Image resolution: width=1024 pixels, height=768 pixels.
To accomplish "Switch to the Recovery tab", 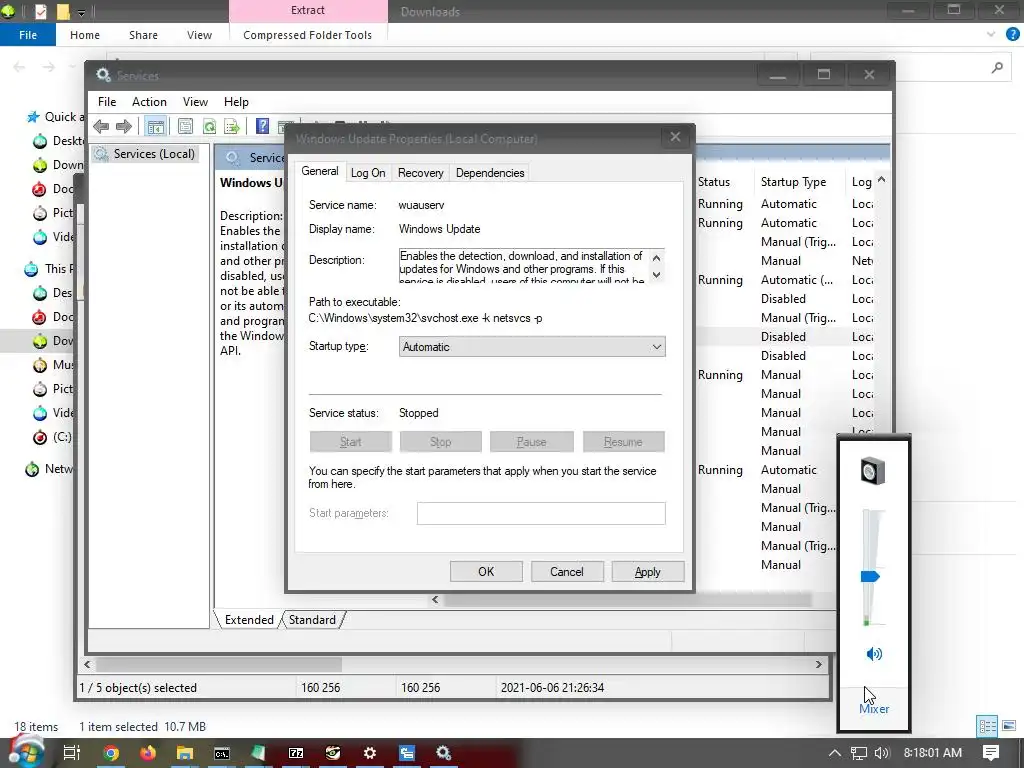I will tap(421, 173).
